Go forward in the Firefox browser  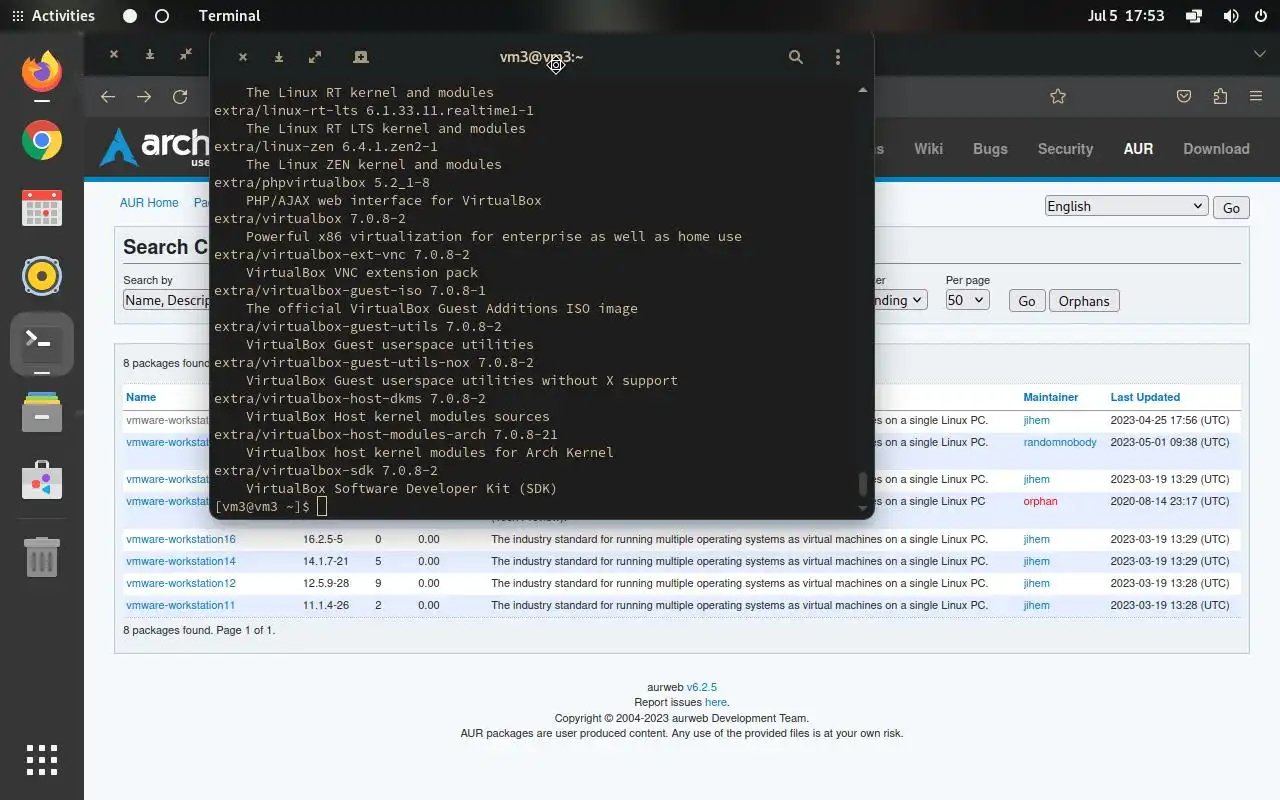[144, 96]
